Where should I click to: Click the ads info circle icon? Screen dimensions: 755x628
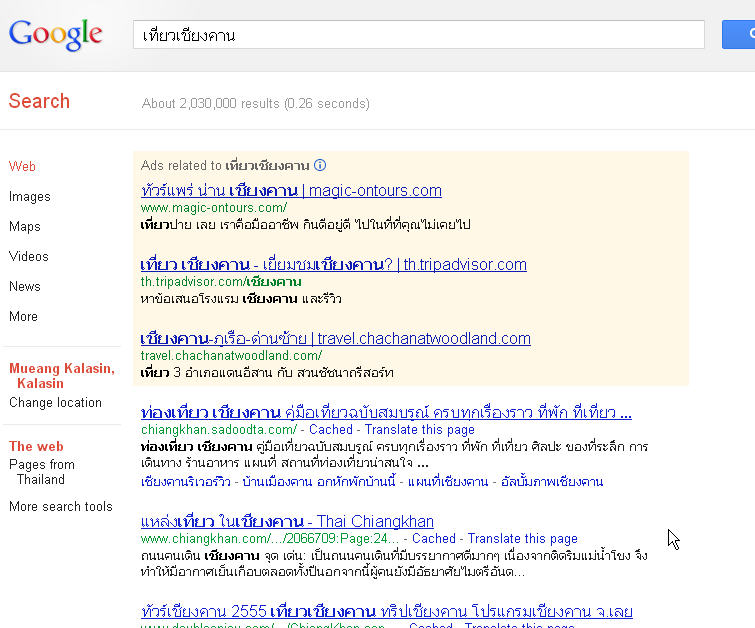[x=320, y=165]
